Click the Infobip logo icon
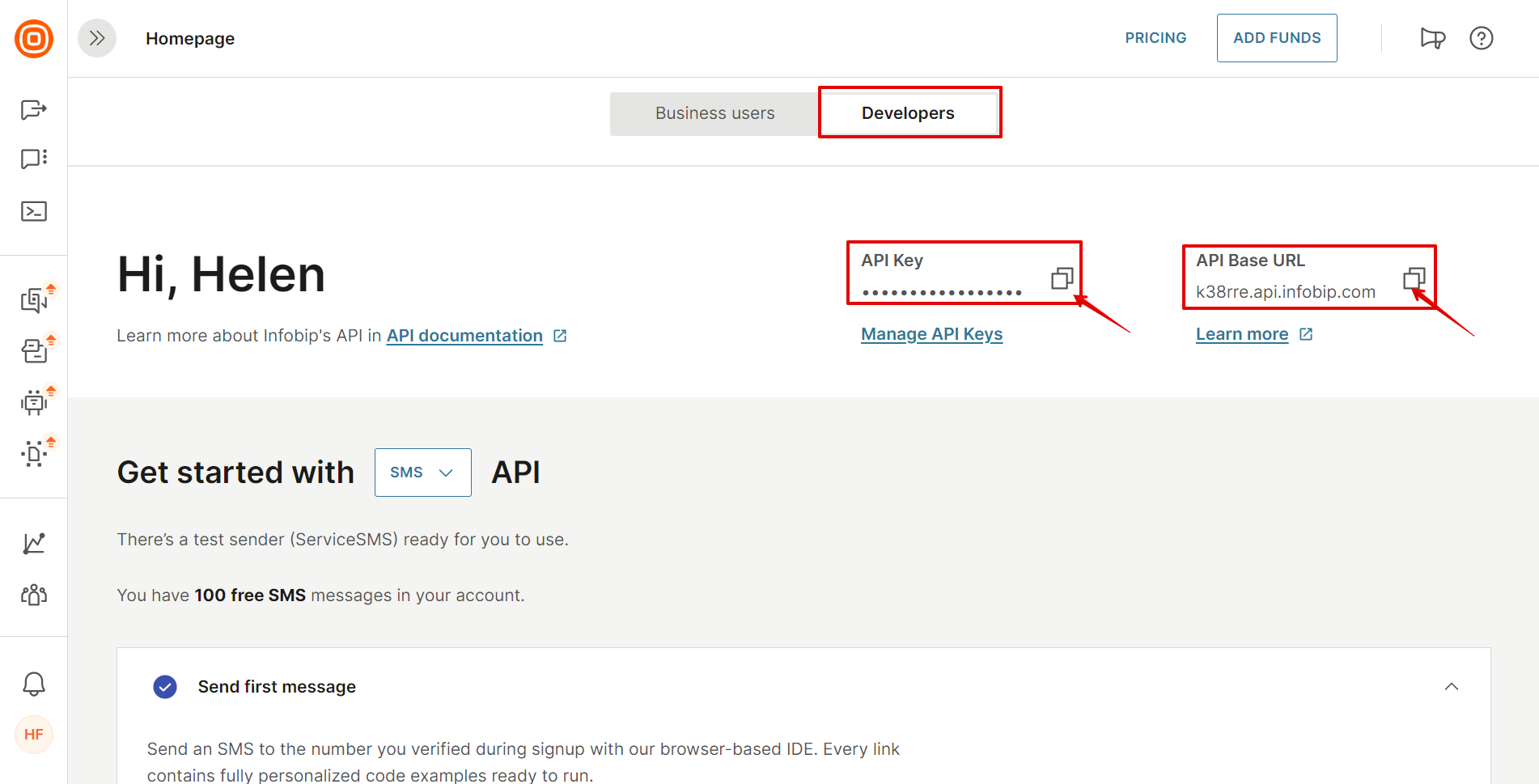1539x784 pixels. tap(34, 39)
